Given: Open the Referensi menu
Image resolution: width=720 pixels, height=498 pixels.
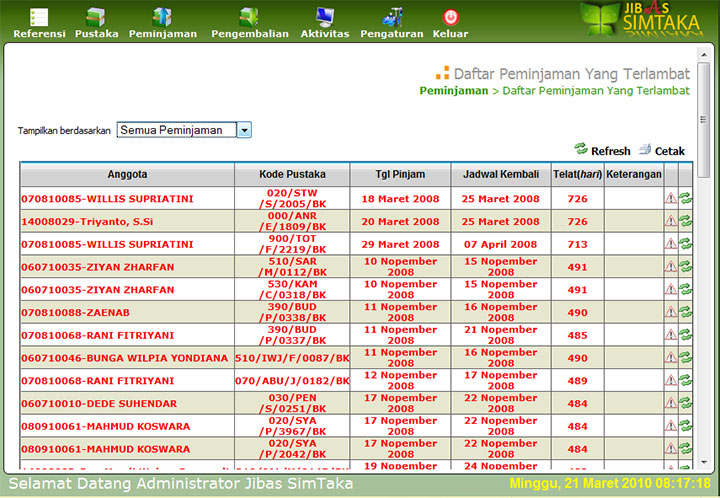Looking at the screenshot, I should [x=39, y=23].
